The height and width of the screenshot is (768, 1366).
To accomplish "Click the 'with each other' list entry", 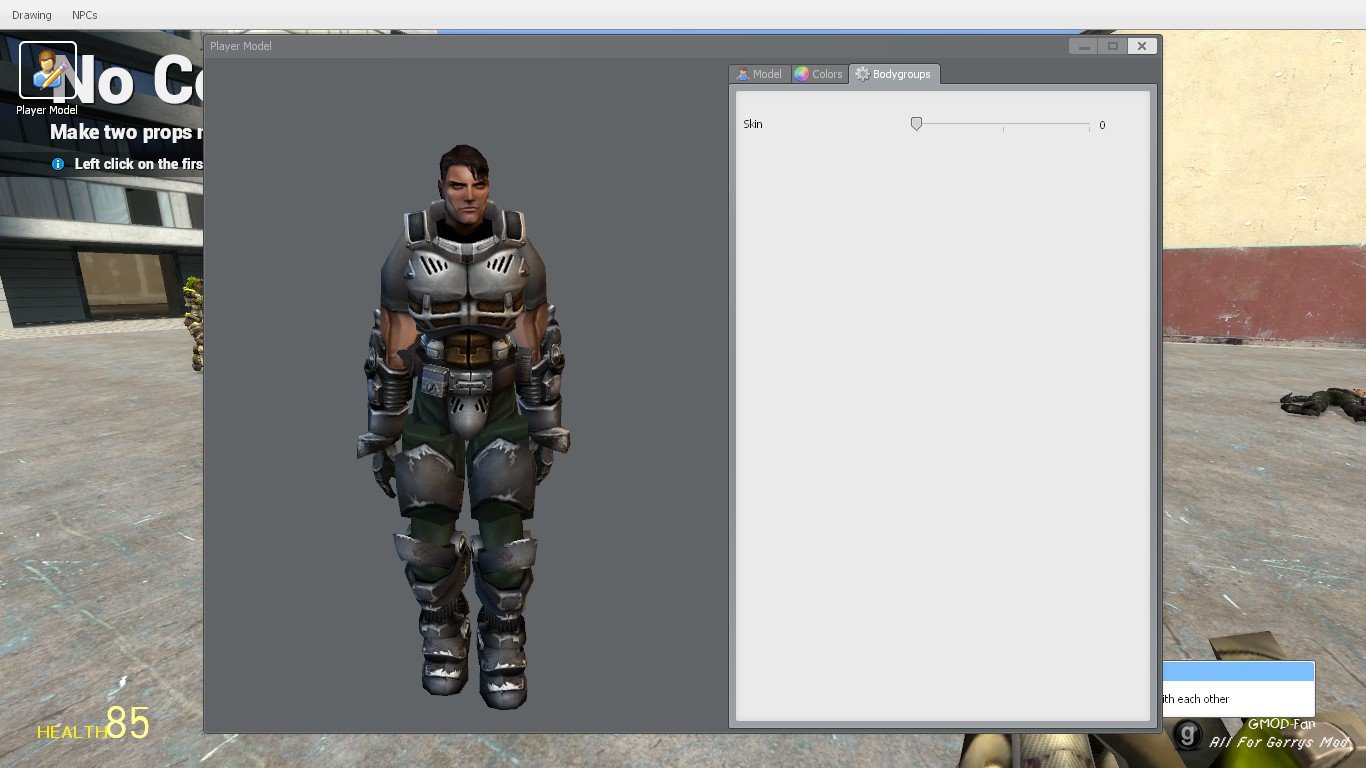I will click(x=1238, y=699).
